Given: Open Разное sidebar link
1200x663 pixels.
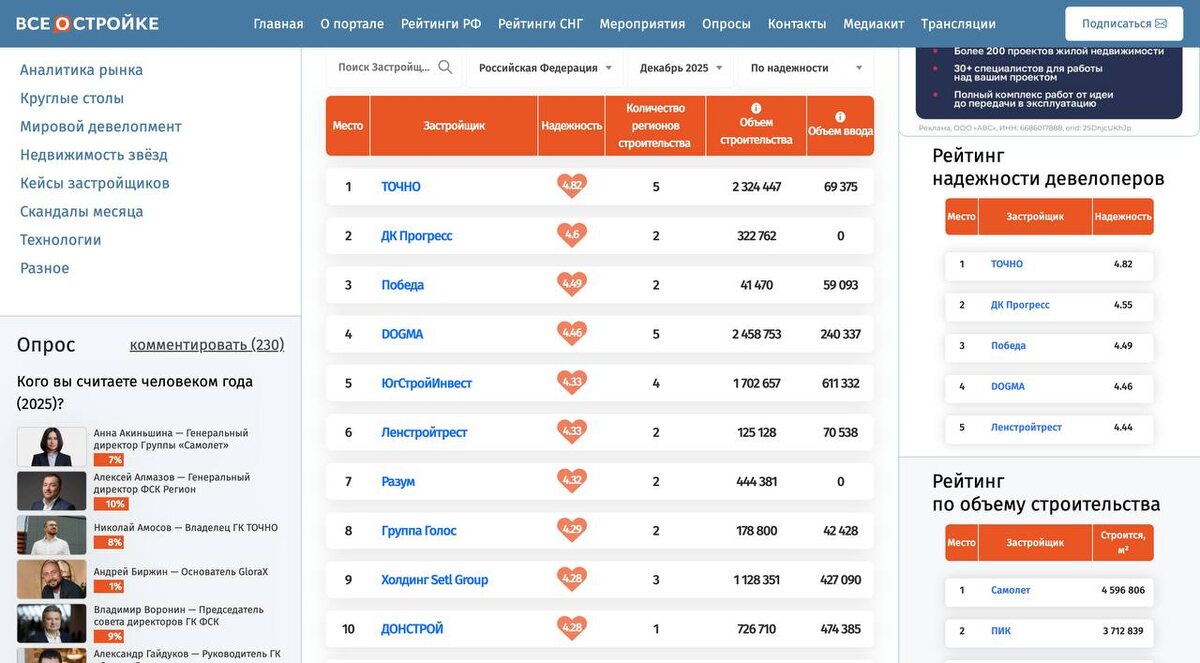Looking at the screenshot, I should coord(45,268).
